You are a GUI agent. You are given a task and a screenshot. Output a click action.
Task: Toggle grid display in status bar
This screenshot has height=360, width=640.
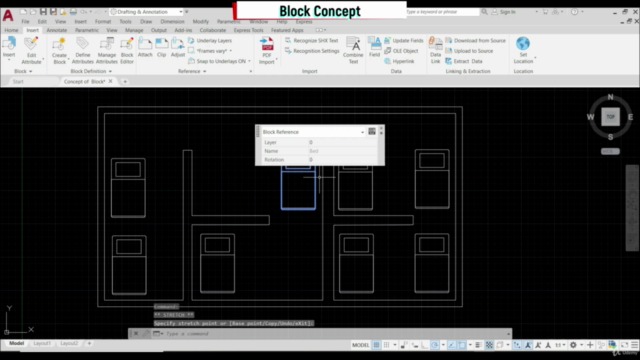coord(376,345)
